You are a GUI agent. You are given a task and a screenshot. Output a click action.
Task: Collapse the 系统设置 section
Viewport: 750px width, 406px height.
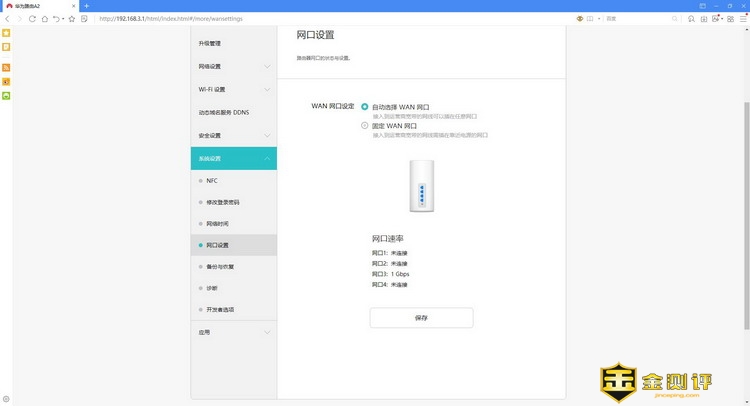[233, 158]
